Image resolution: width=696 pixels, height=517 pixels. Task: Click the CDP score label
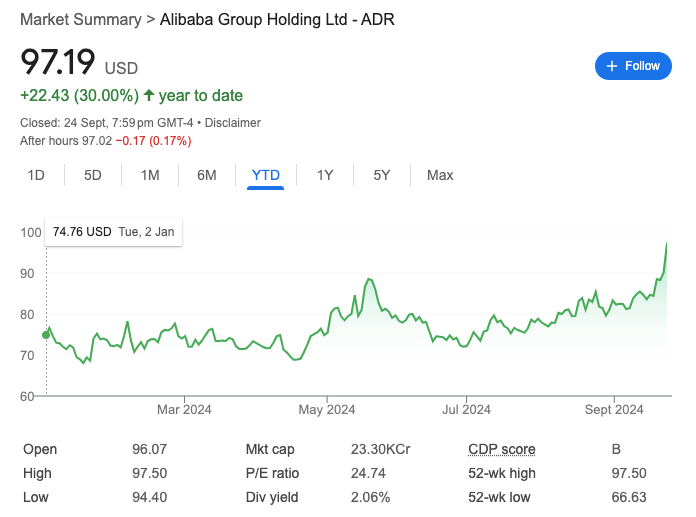pyautogui.click(x=501, y=449)
